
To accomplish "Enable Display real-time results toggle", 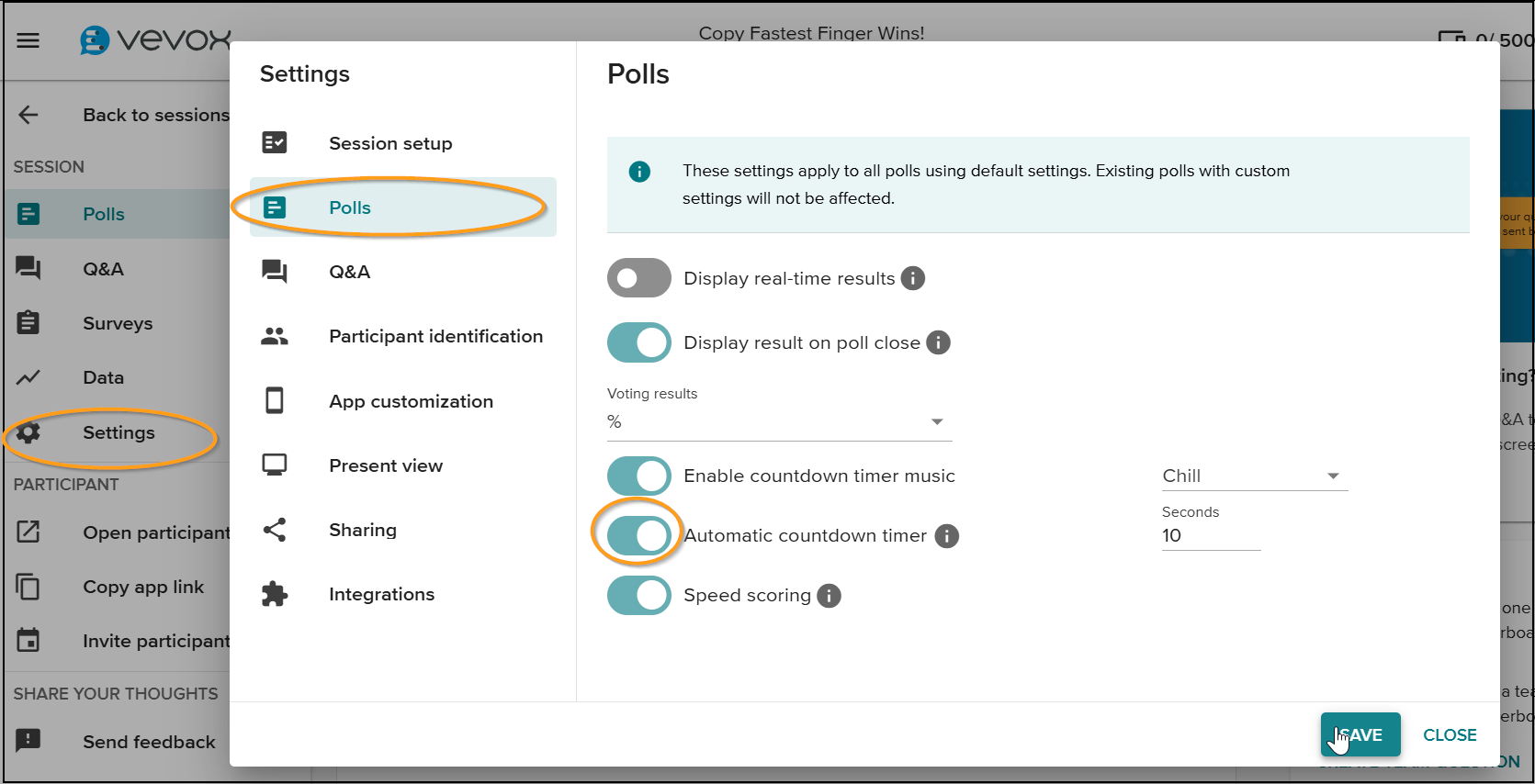I will tap(639, 278).
